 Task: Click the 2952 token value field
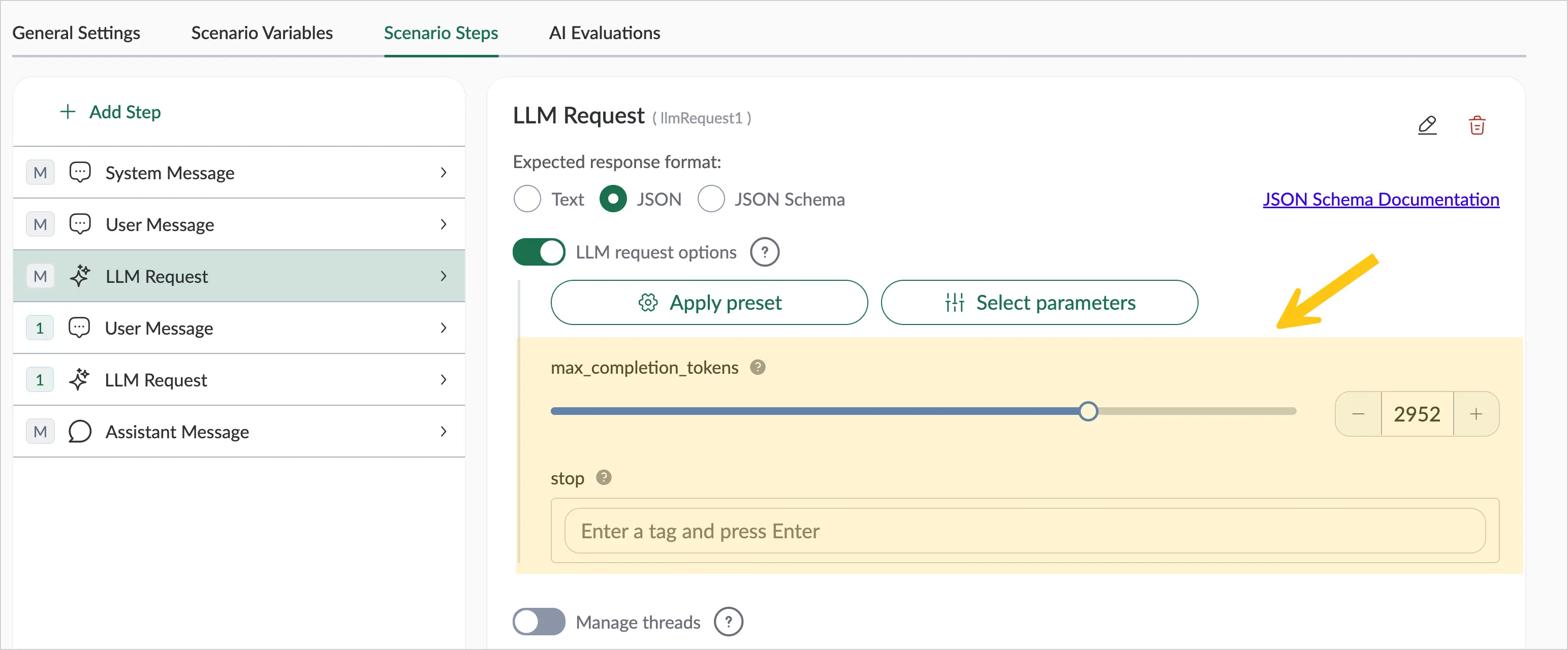tap(1417, 414)
